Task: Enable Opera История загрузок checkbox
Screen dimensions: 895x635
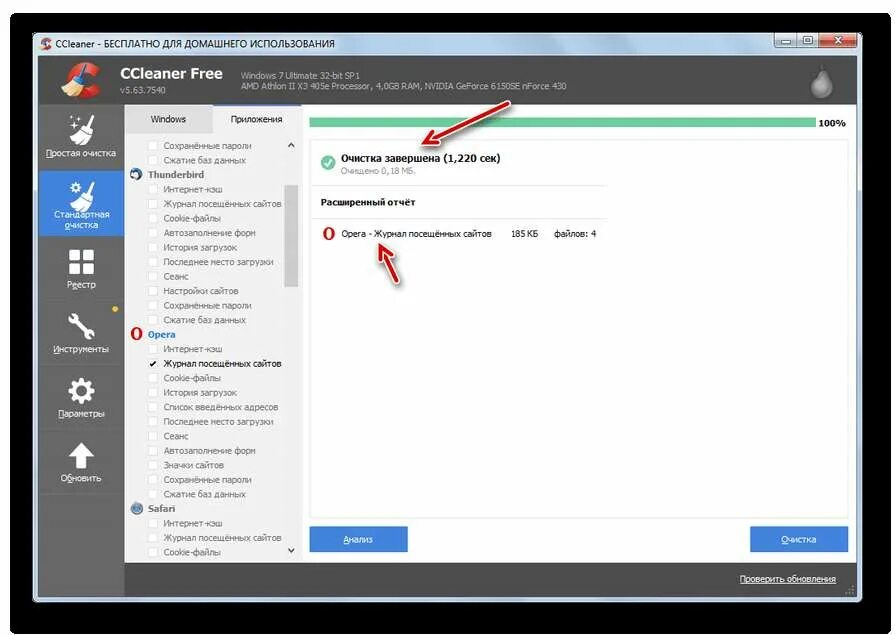Action: tap(152, 392)
